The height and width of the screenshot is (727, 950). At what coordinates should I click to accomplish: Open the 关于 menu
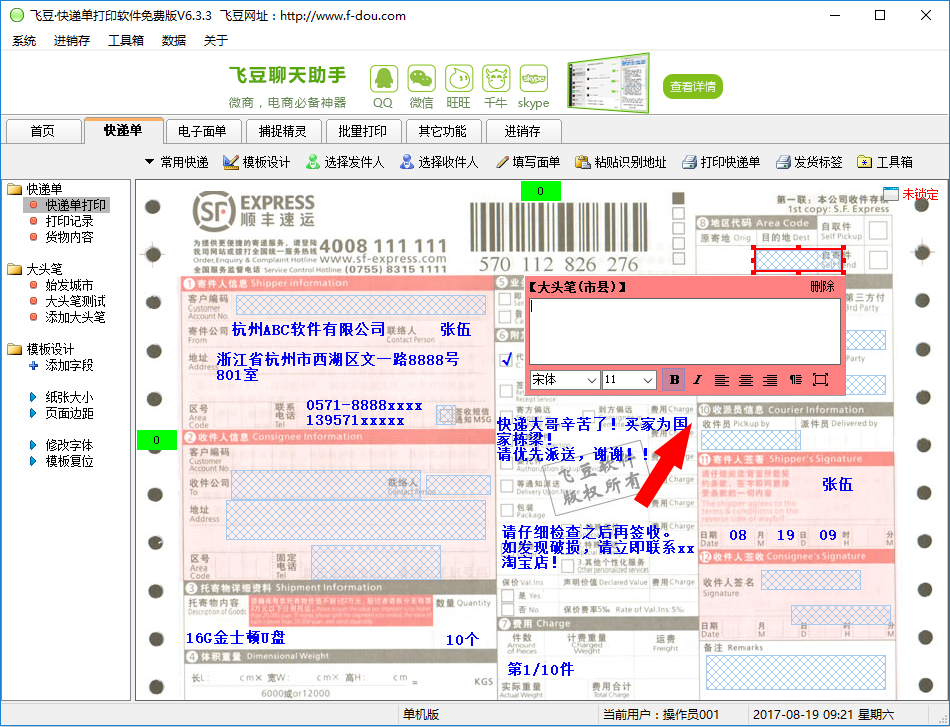(x=216, y=41)
